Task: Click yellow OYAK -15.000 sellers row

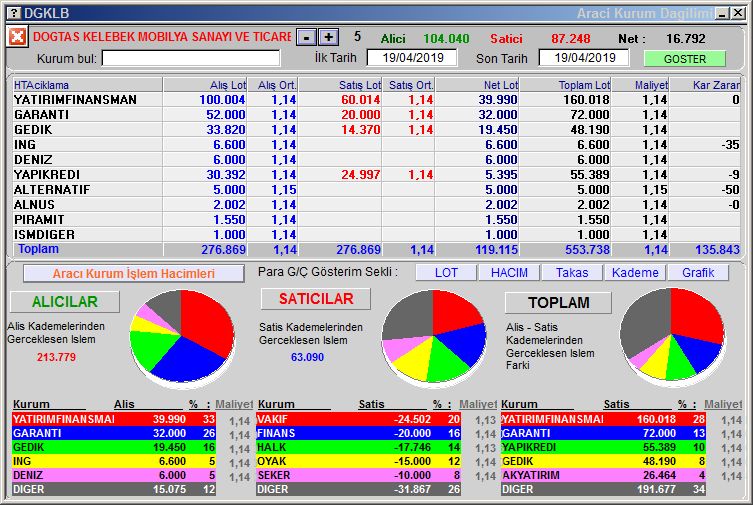Action: 358,461
